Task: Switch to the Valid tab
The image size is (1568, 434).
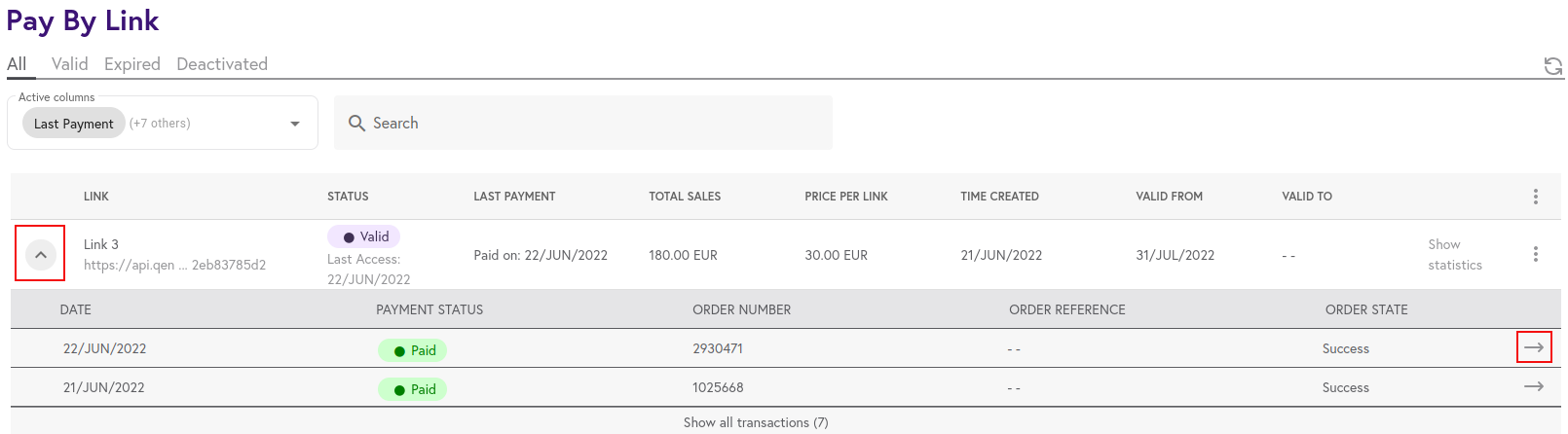Action: point(70,64)
